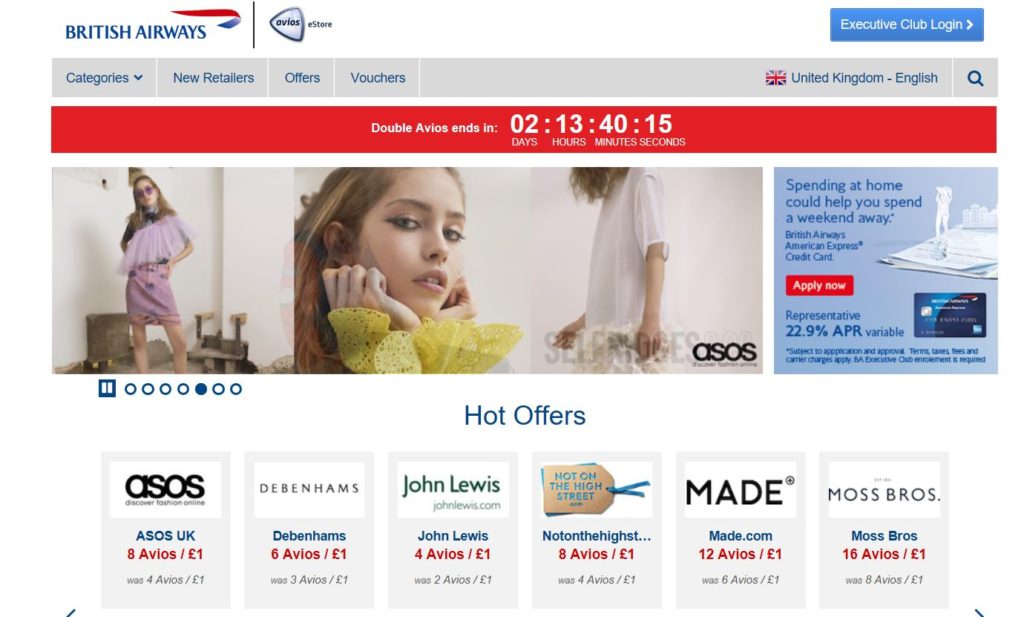
Task: Click the Executive Club Login button
Action: [906, 25]
